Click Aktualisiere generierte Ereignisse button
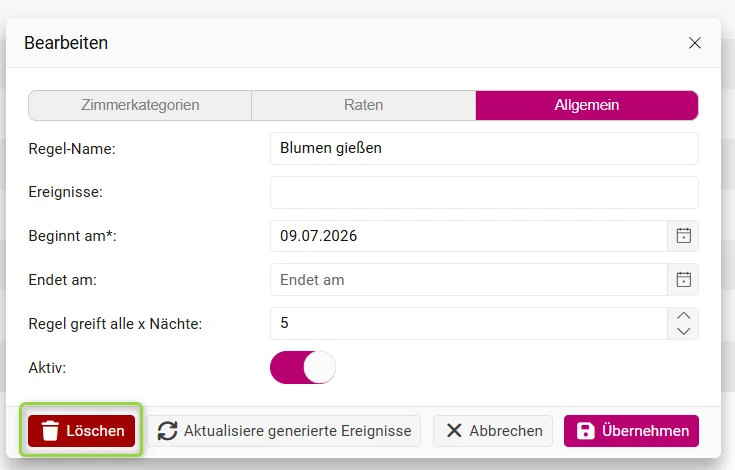Image resolution: width=735 pixels, height=470 pixels. click(x=284, y=431)
